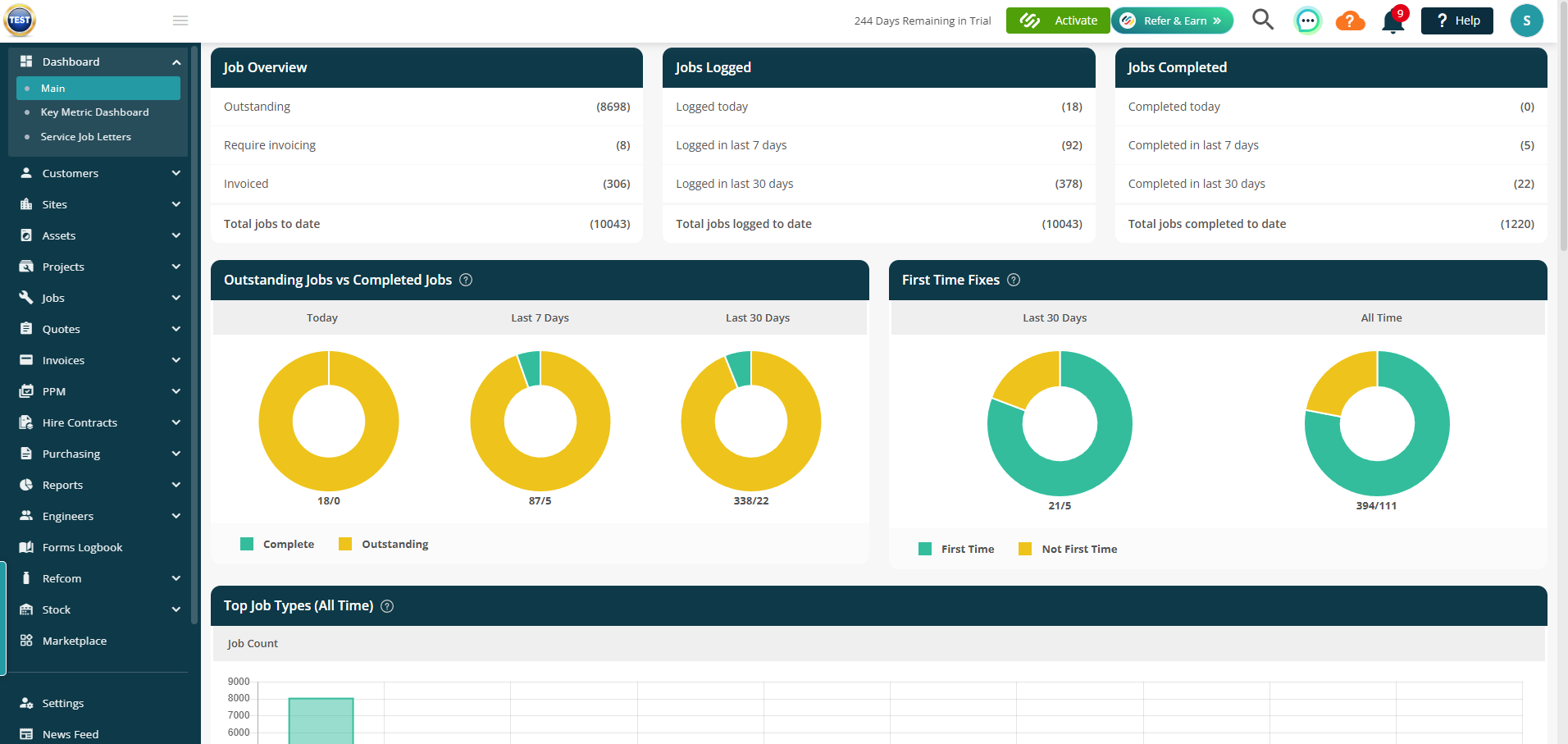Screen dimensions: 1568x744
Task: Open the chat bubble icon
Action: pyautogui.click(x=1307, y=21)
